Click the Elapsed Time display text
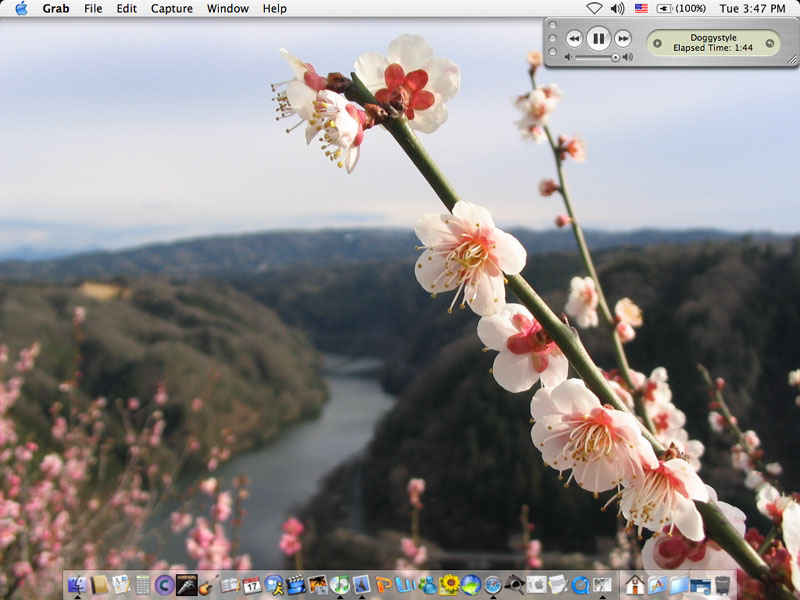The width and height of the screenshot is (800, 600). click(712, 47)
